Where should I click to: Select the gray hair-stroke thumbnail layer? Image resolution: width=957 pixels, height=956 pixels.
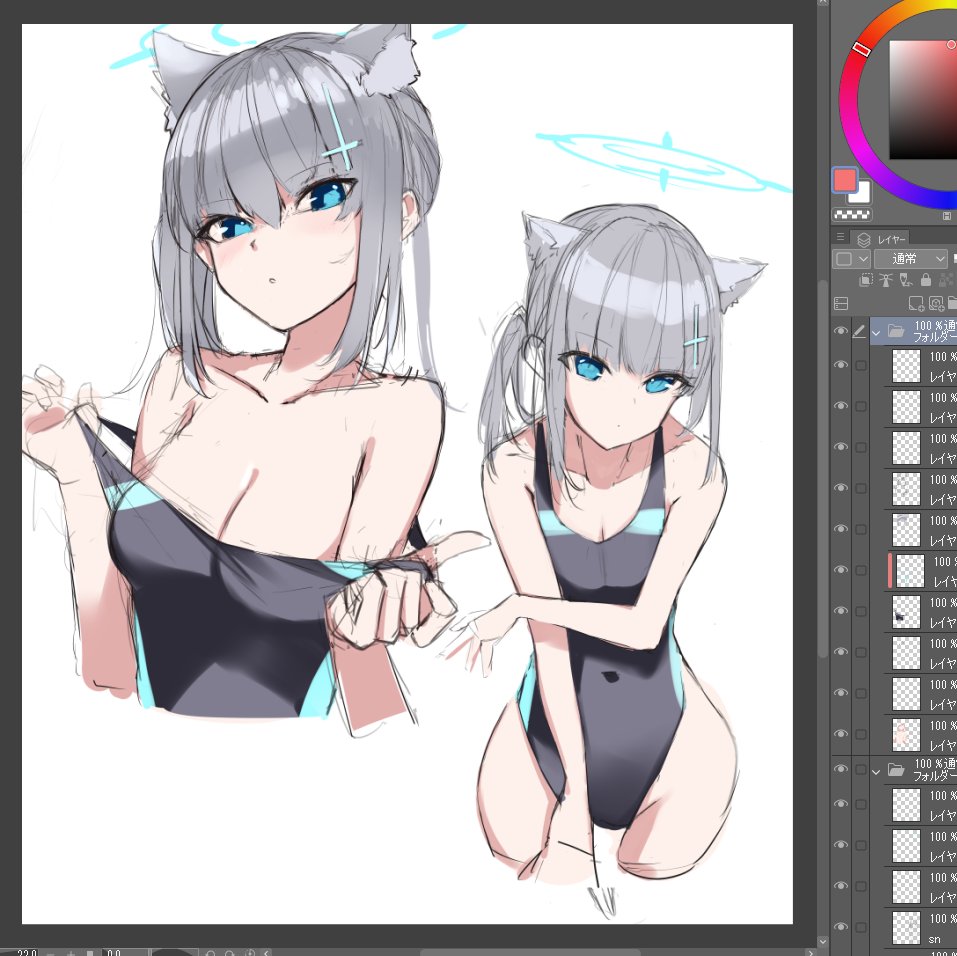906,529
